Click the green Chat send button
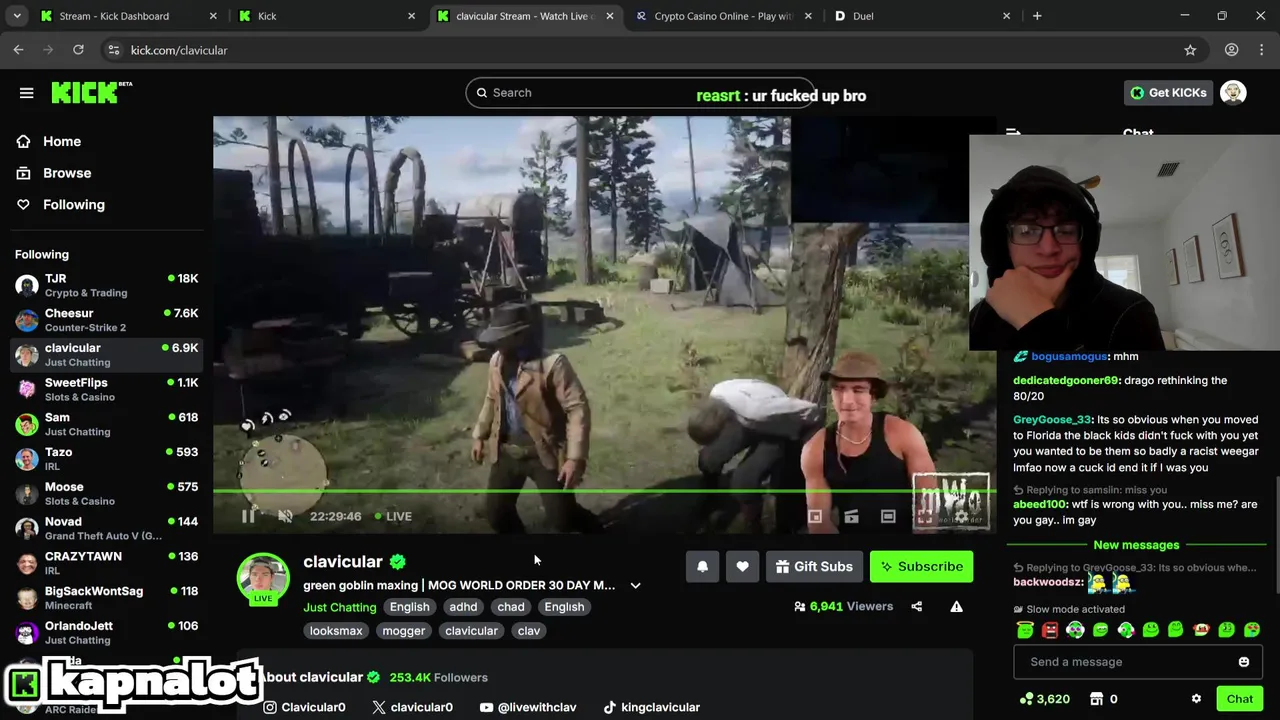This screenshot has width=1280, height=720. click(x=1240, y=699)
